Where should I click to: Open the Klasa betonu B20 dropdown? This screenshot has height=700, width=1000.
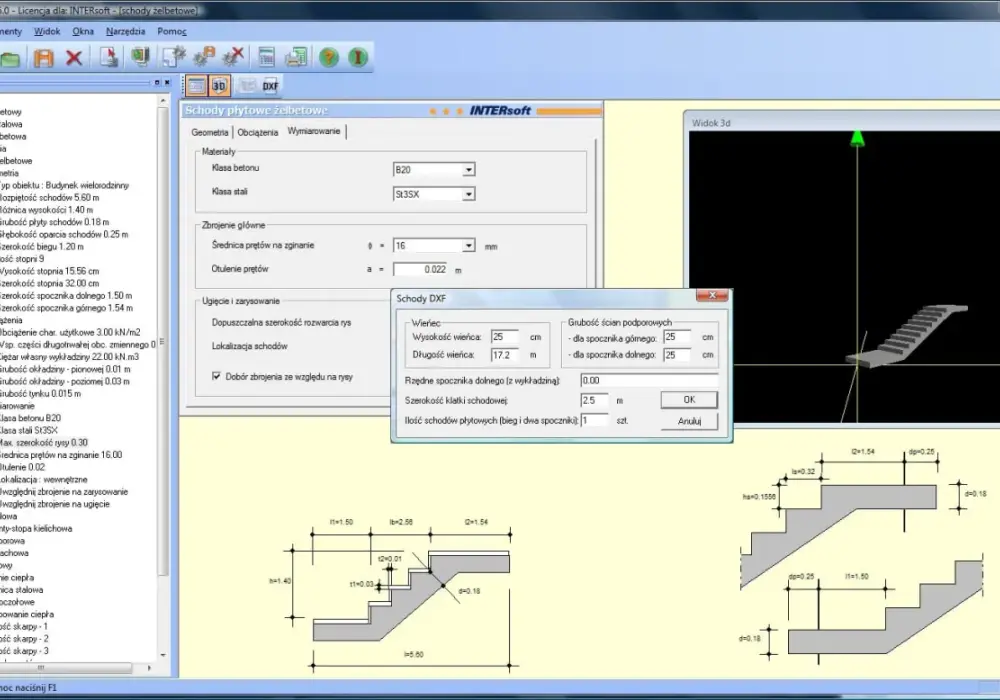[x=468, y=170]
